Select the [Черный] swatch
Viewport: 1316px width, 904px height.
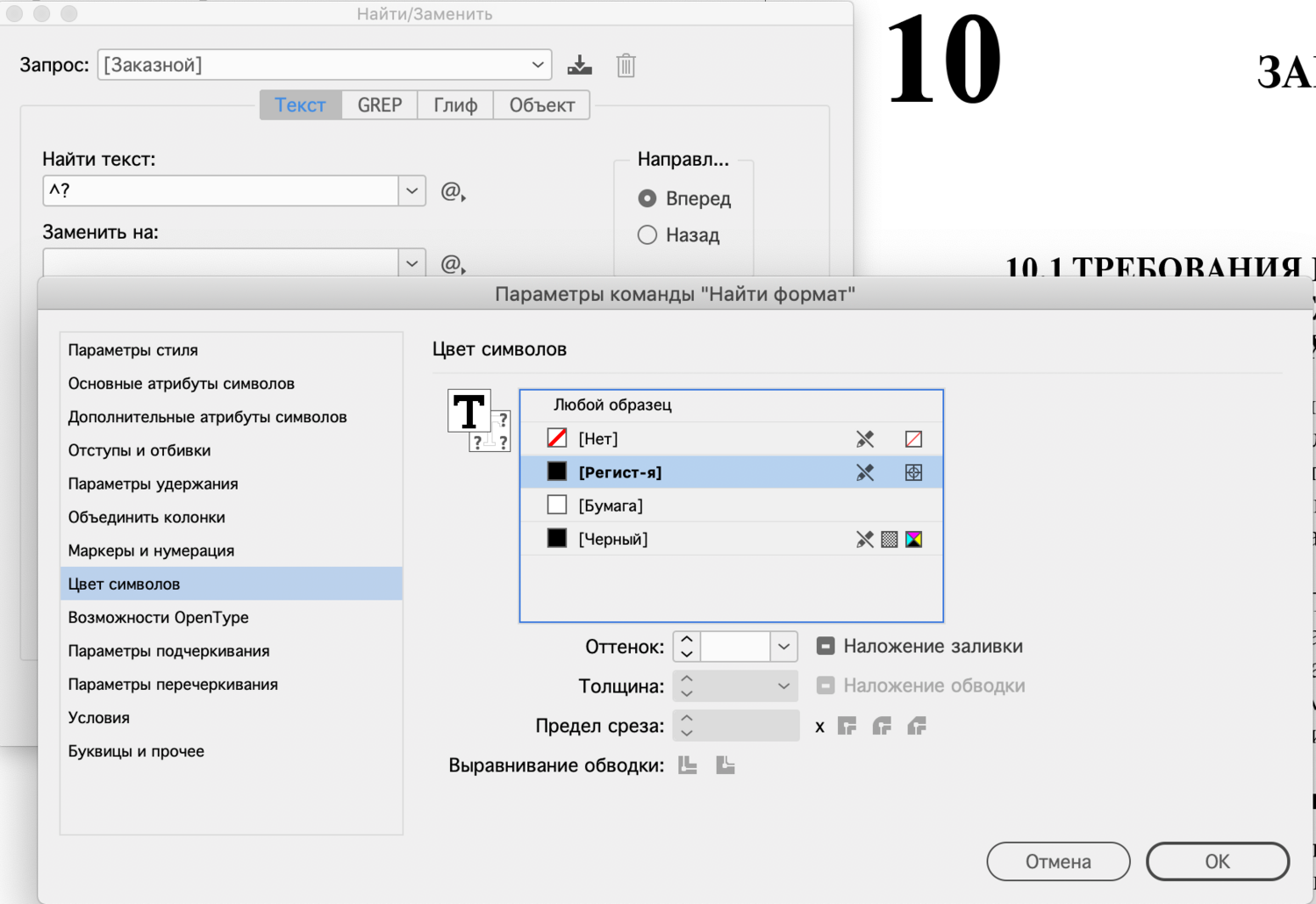tap(732, 539)
